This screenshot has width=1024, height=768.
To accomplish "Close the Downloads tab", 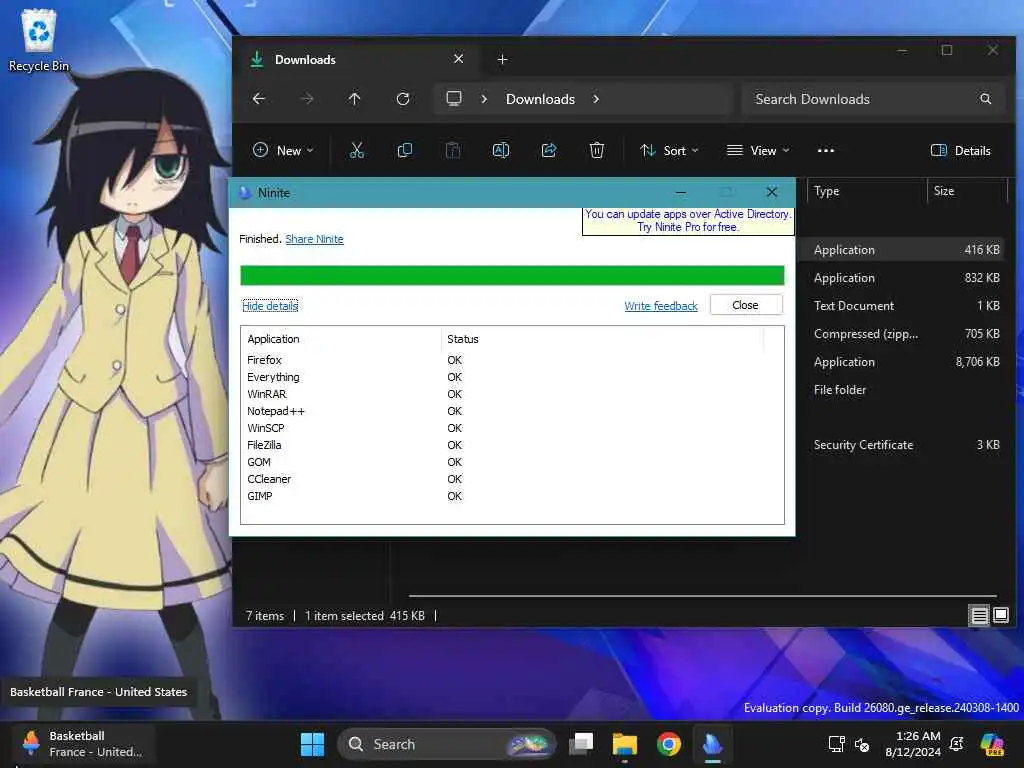I will point(458,59).
